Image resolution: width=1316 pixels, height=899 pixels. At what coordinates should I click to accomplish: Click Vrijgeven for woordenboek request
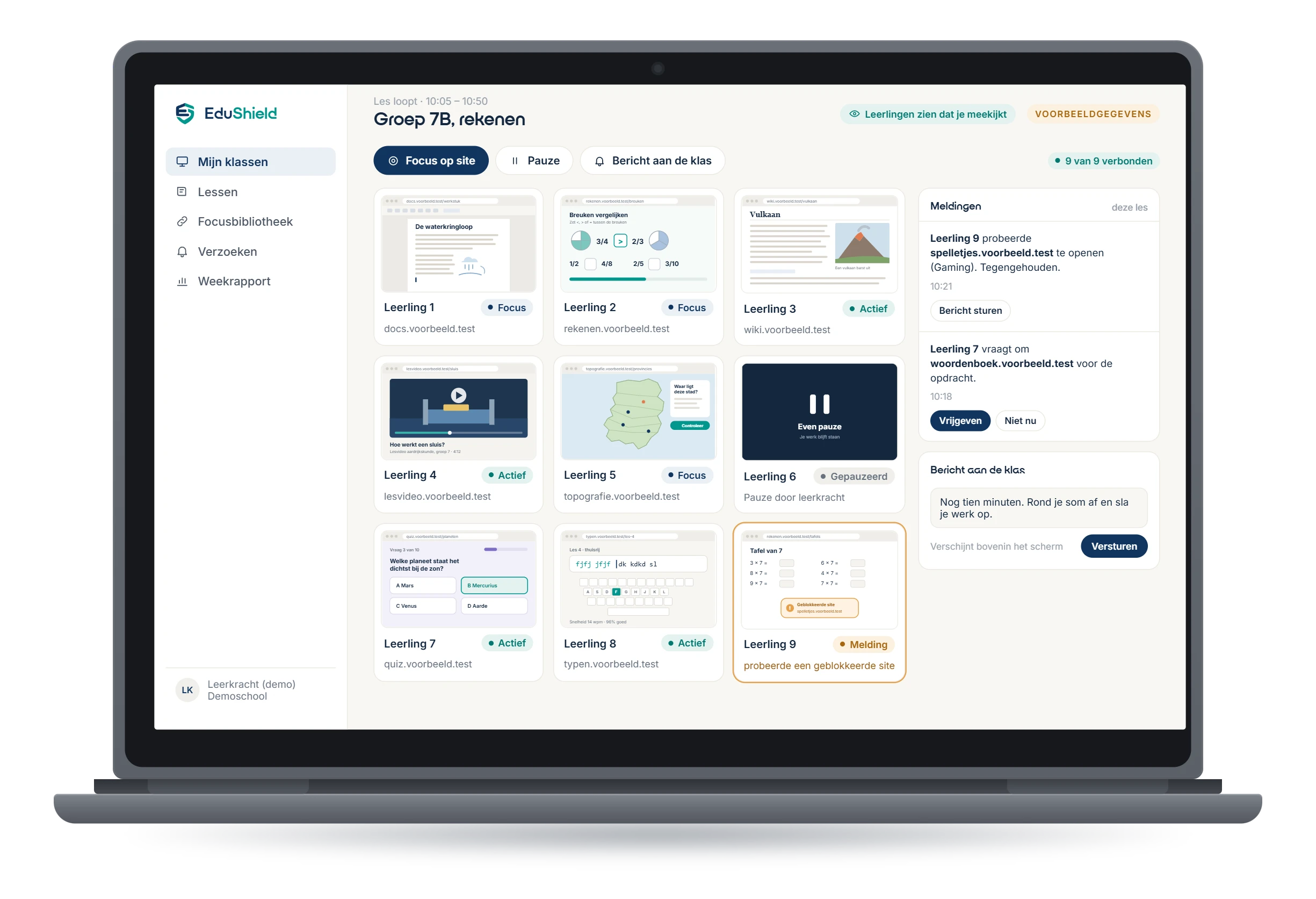[x=959, y=421]
